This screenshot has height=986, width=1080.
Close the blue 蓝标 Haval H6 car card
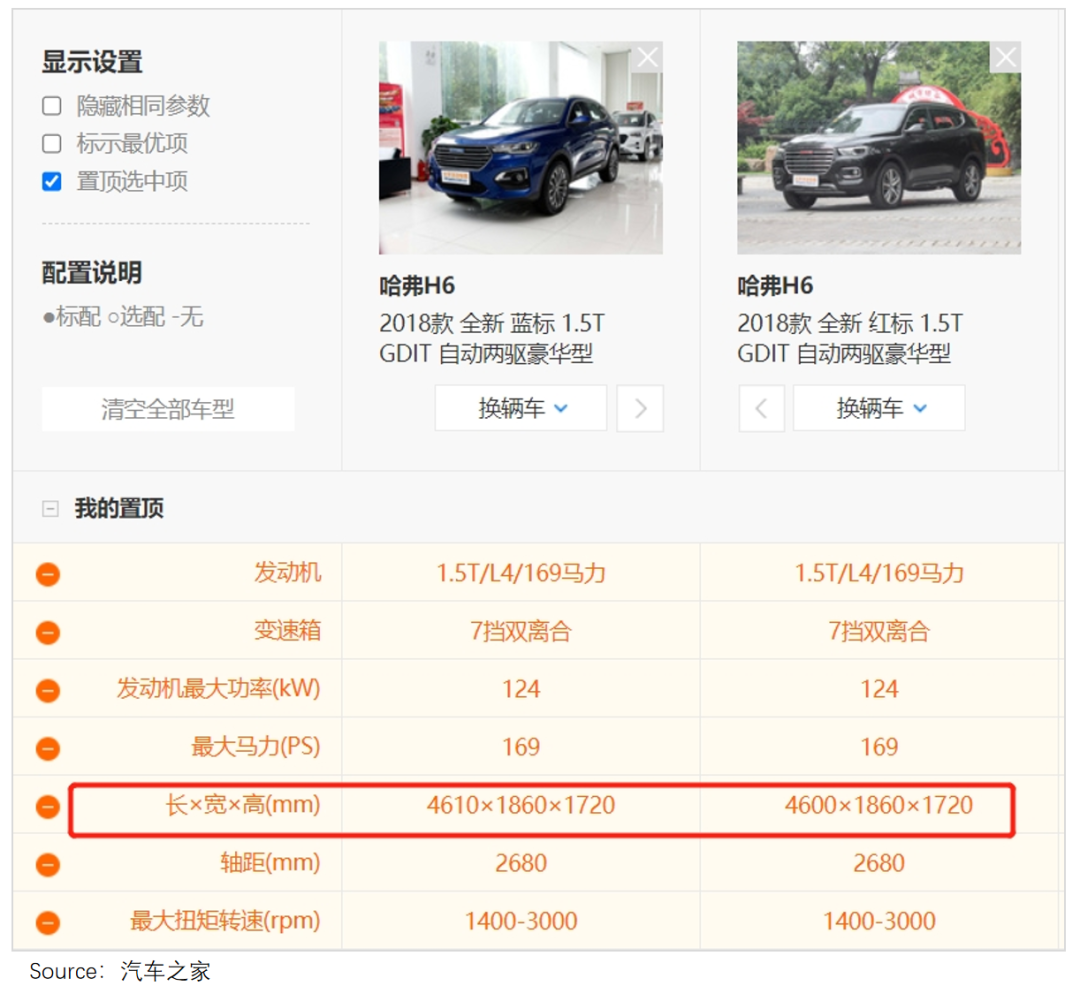tap(647, 57)
